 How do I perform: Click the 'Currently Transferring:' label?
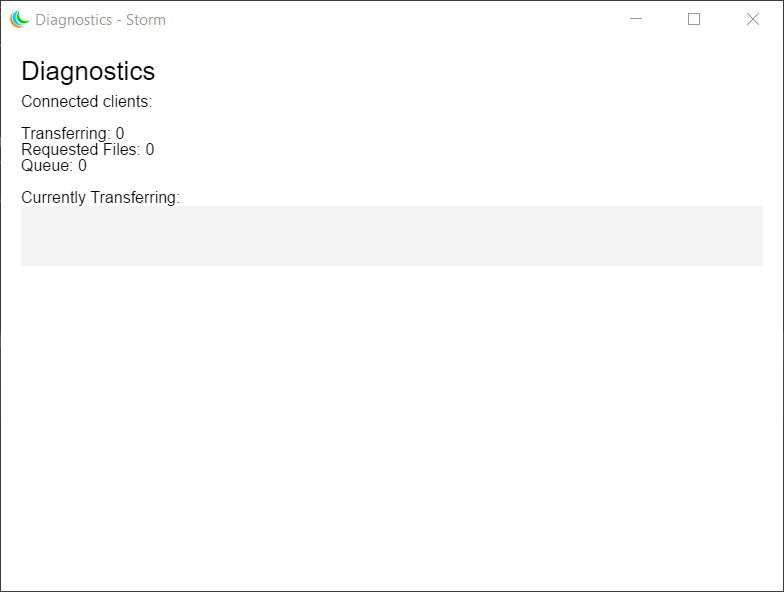click(x=100, y=198)
